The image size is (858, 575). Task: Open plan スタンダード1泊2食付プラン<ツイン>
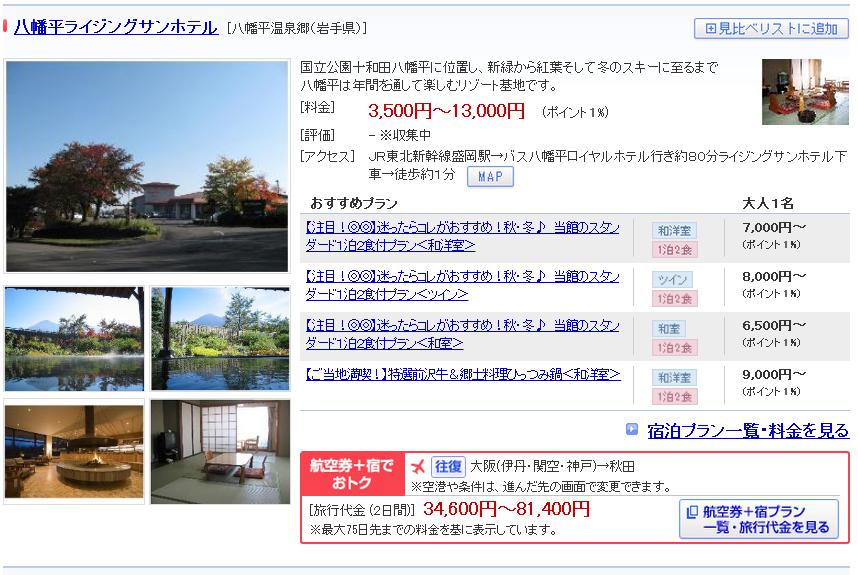tap(462, 286)
